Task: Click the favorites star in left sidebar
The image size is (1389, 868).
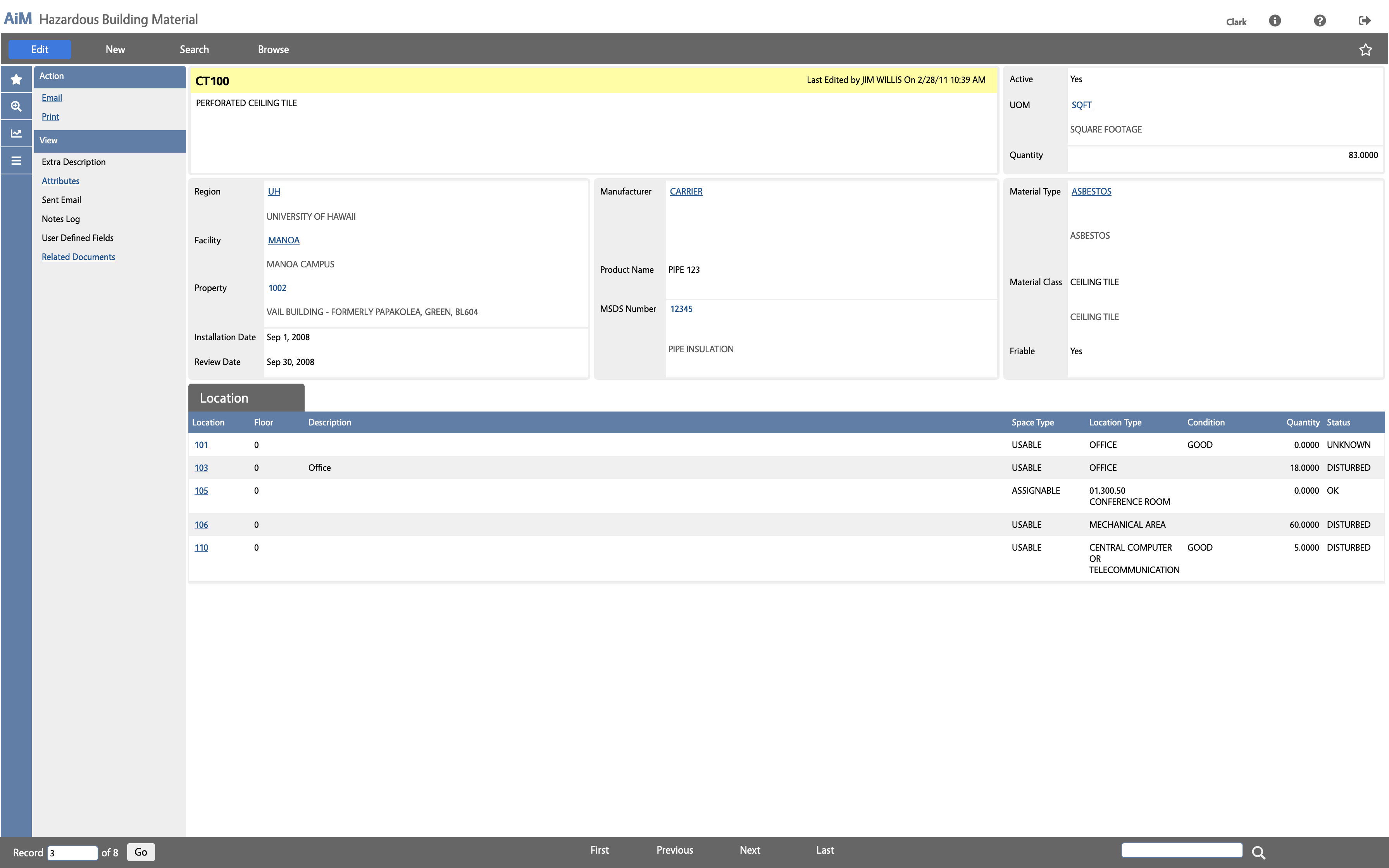Action: click(x=16, y=79)
